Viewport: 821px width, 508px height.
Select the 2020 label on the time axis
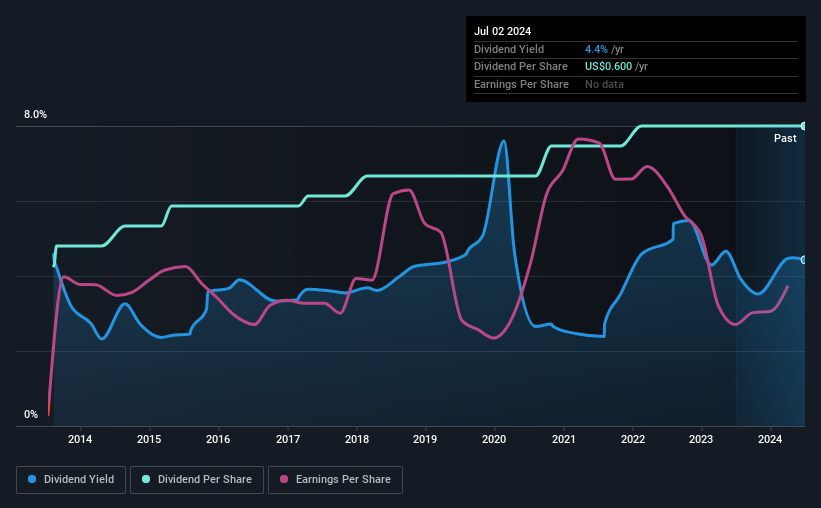494,439
